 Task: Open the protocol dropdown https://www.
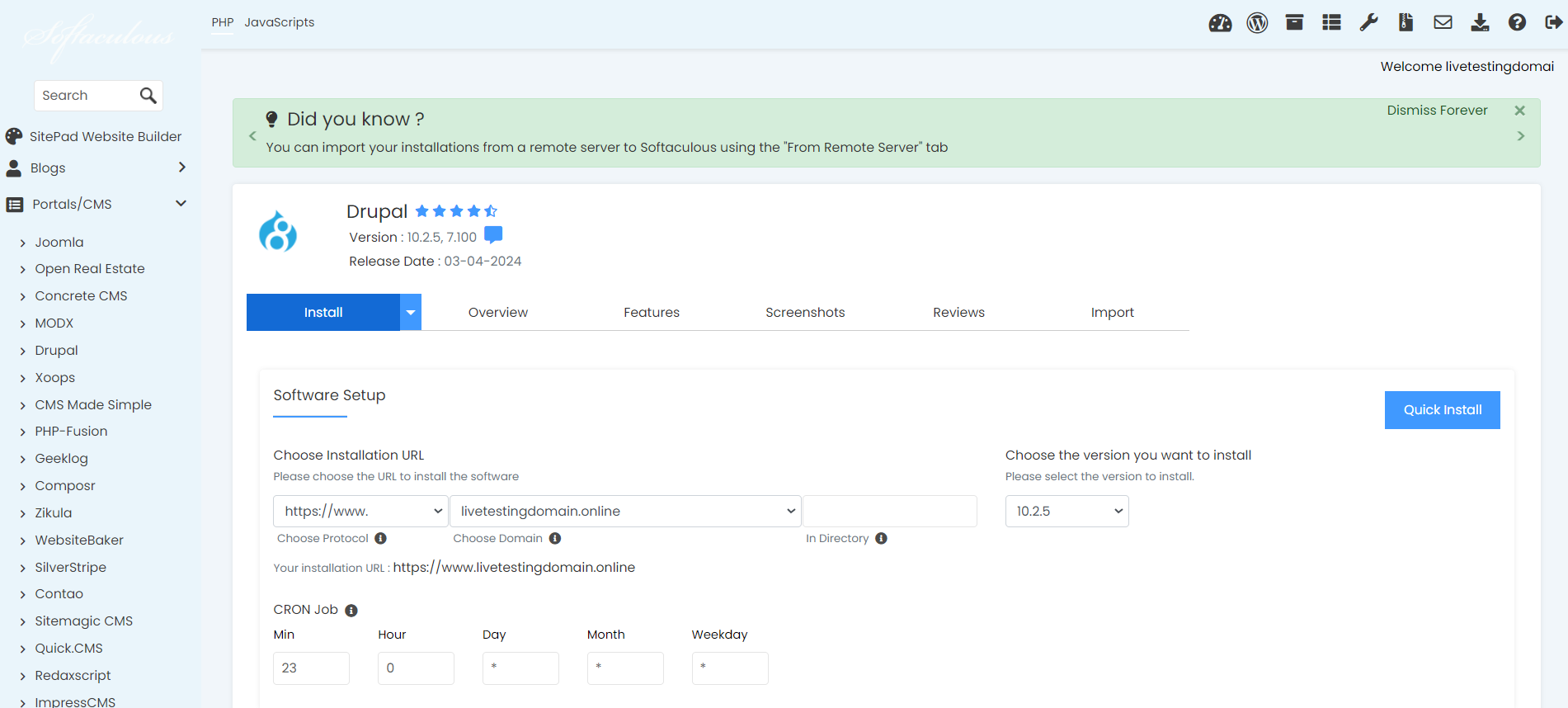[360, 512]
